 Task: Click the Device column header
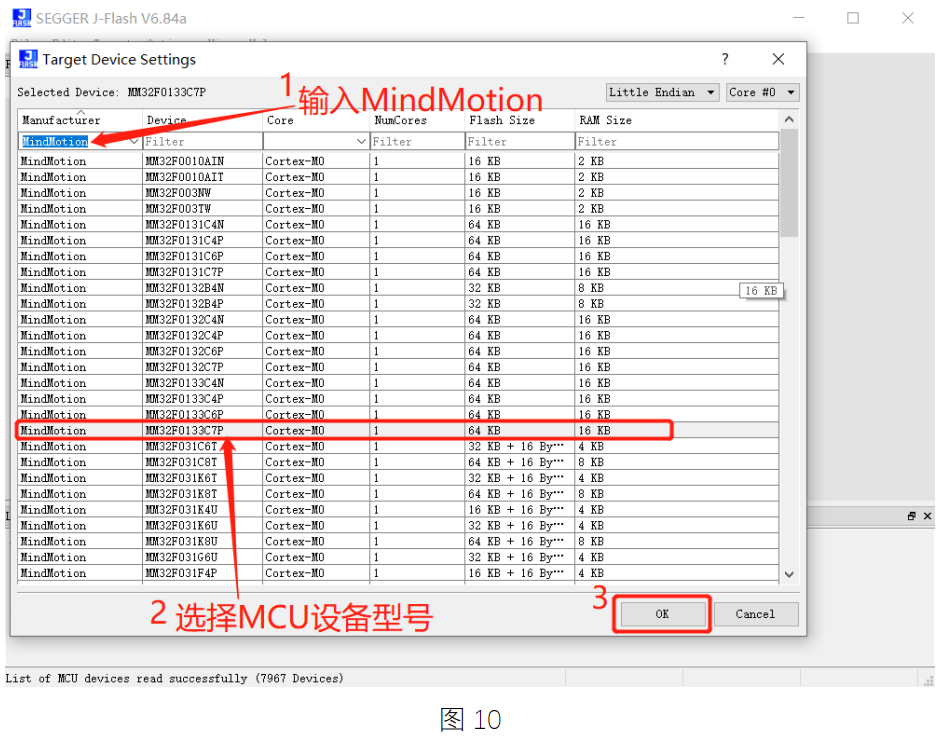point(203,120)
